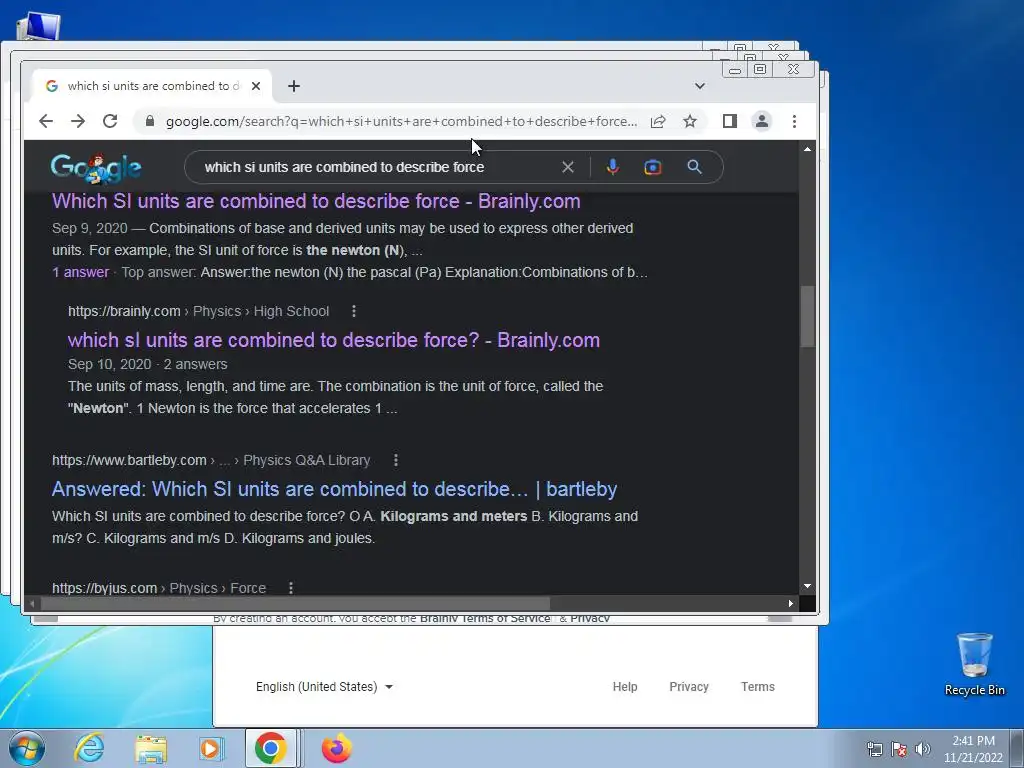
Task: Expand the tab search chevron
Action: tap(699, 86)
